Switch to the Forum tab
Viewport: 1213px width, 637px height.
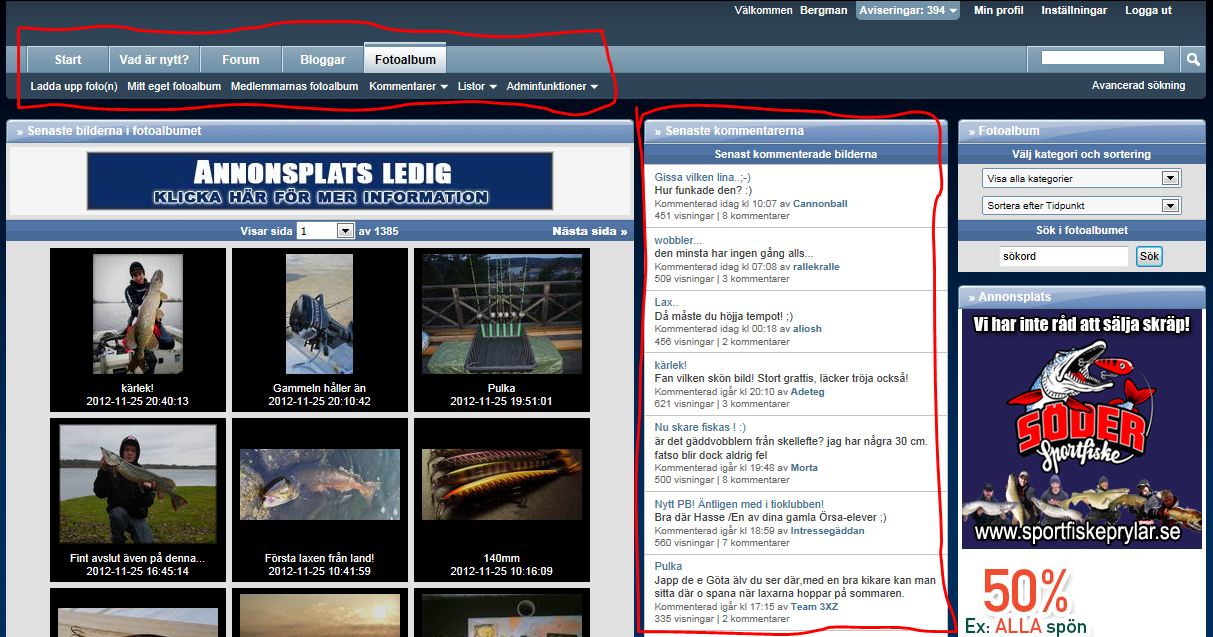[240, 60]
